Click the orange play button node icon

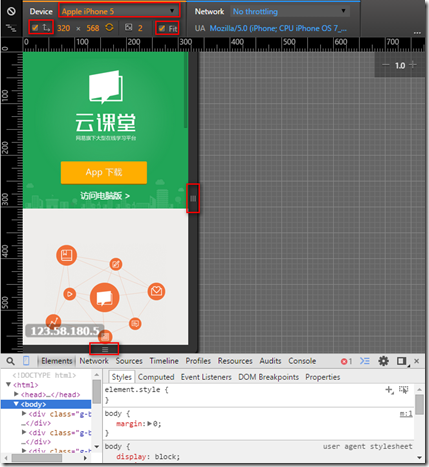69,294
